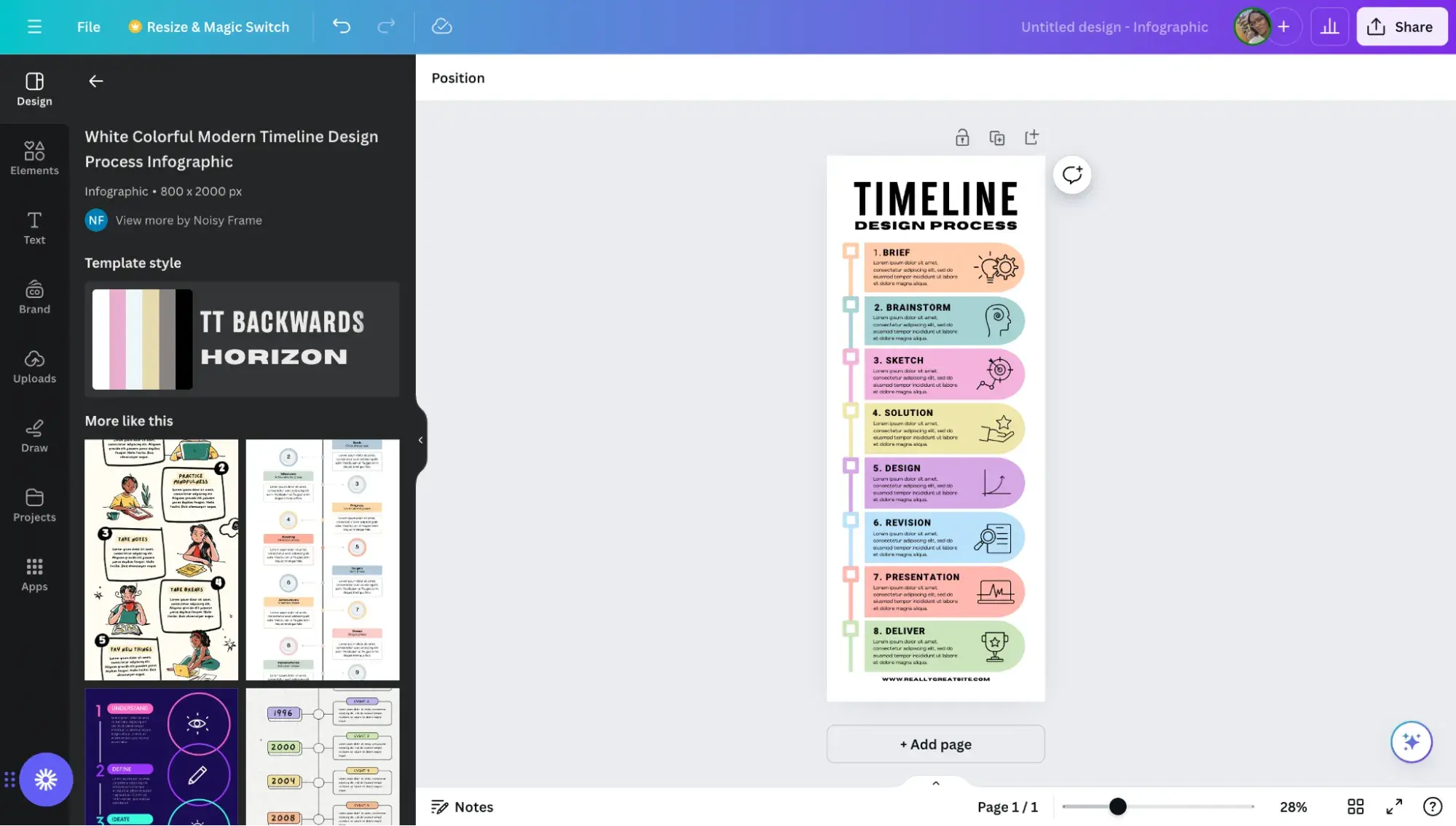Viewport: 1456px width, 826px height.
Task: Click the add/plus icon above canvas
Action: pyautogui.click(x=1031, y=137)
